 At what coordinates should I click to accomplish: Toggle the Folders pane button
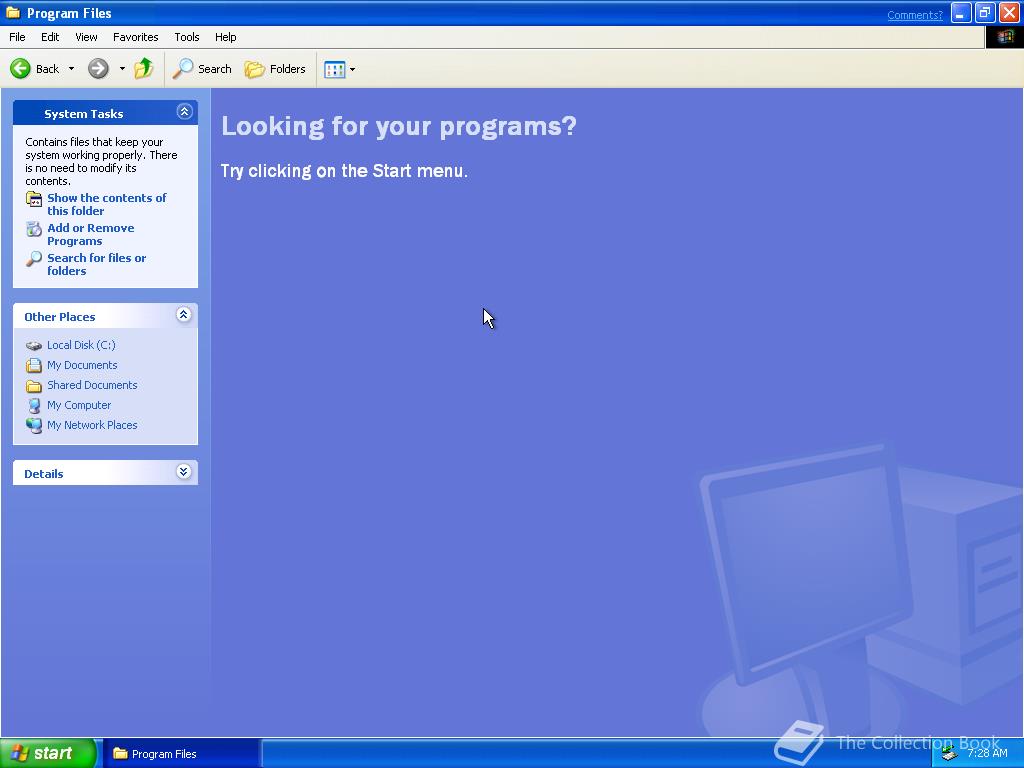(x=275, y=69)
